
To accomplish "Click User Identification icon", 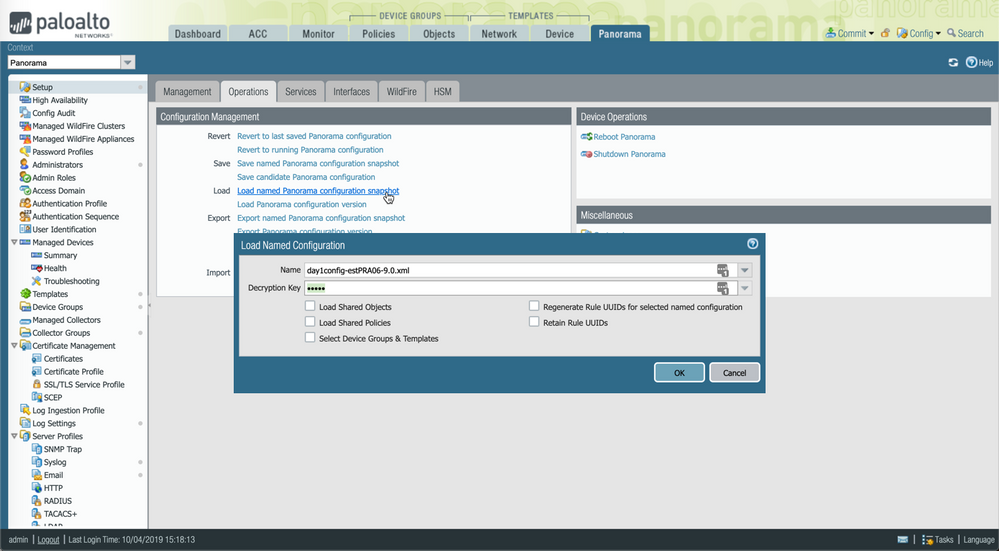I will (25, 229).
